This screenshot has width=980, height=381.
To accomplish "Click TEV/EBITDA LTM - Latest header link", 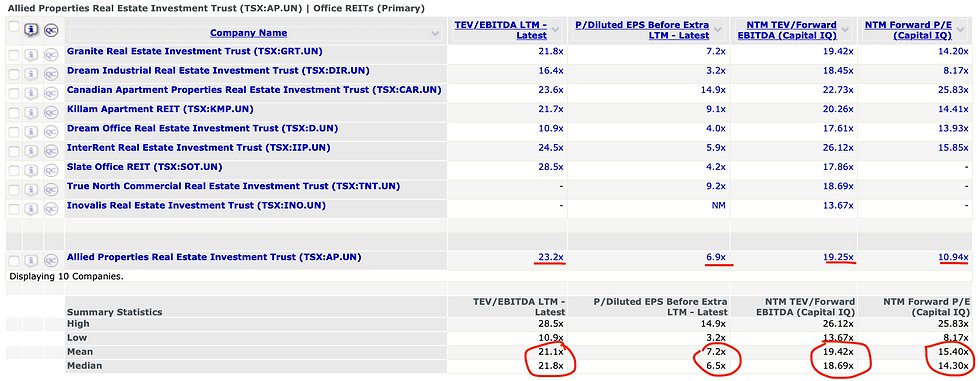I will click(501, 30).
